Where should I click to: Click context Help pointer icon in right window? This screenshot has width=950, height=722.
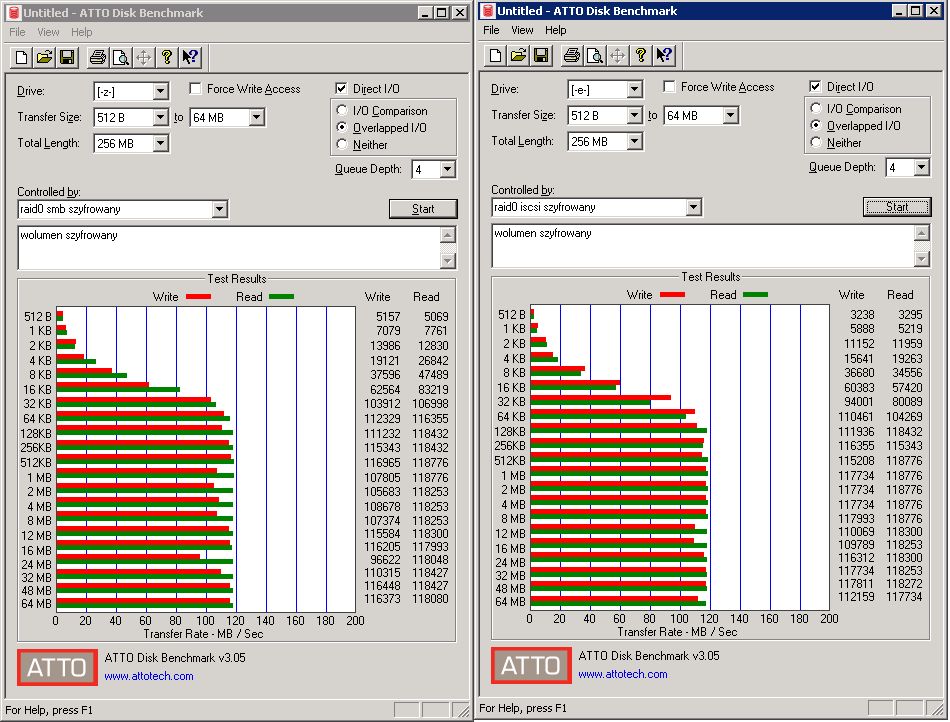pos(663,55)
